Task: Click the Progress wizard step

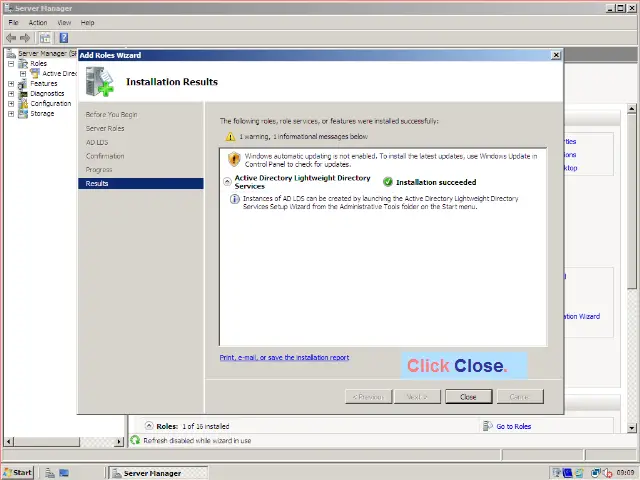Action: tap(99, 170)
